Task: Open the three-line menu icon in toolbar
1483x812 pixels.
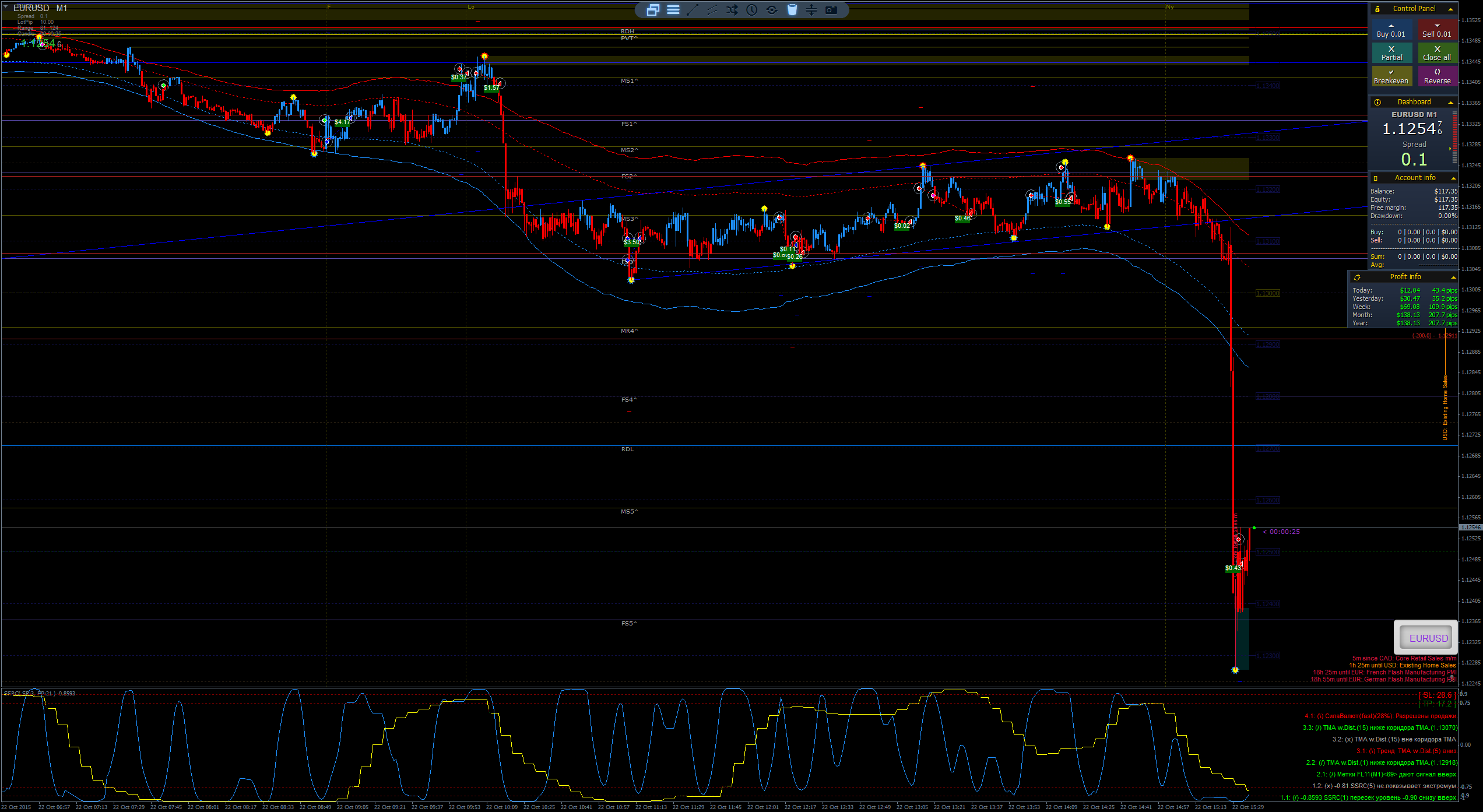Action: [673, 10]
